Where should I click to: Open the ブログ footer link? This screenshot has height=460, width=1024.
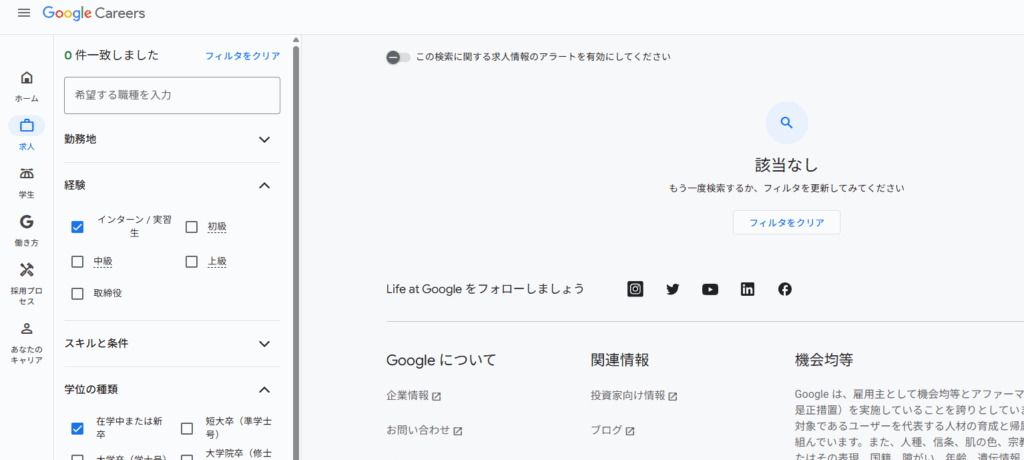point(612,430)
